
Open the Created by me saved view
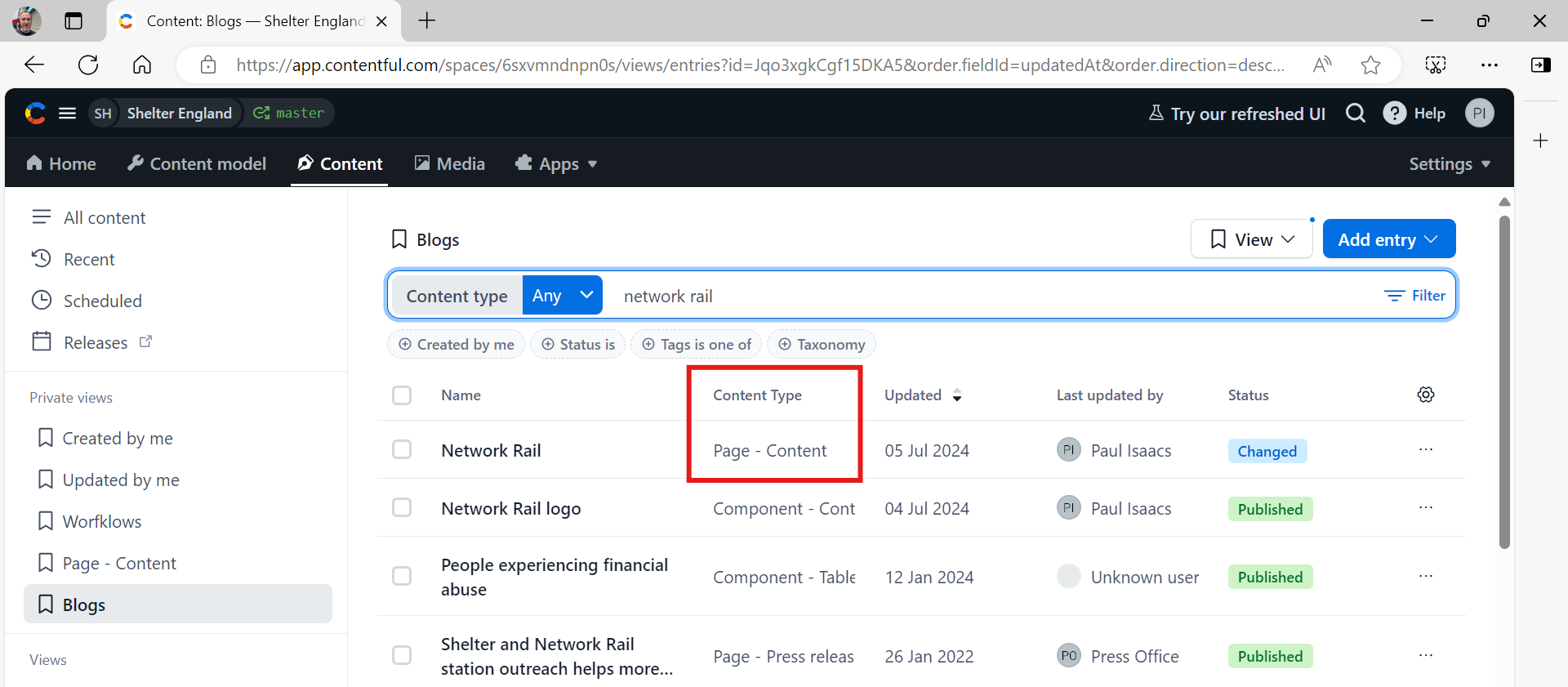point(105,439)
